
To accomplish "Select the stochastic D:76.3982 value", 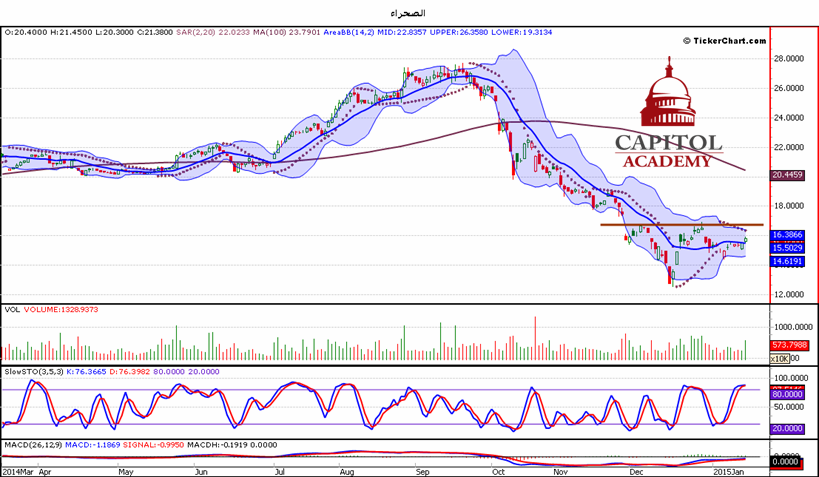I will click(130, 372).
